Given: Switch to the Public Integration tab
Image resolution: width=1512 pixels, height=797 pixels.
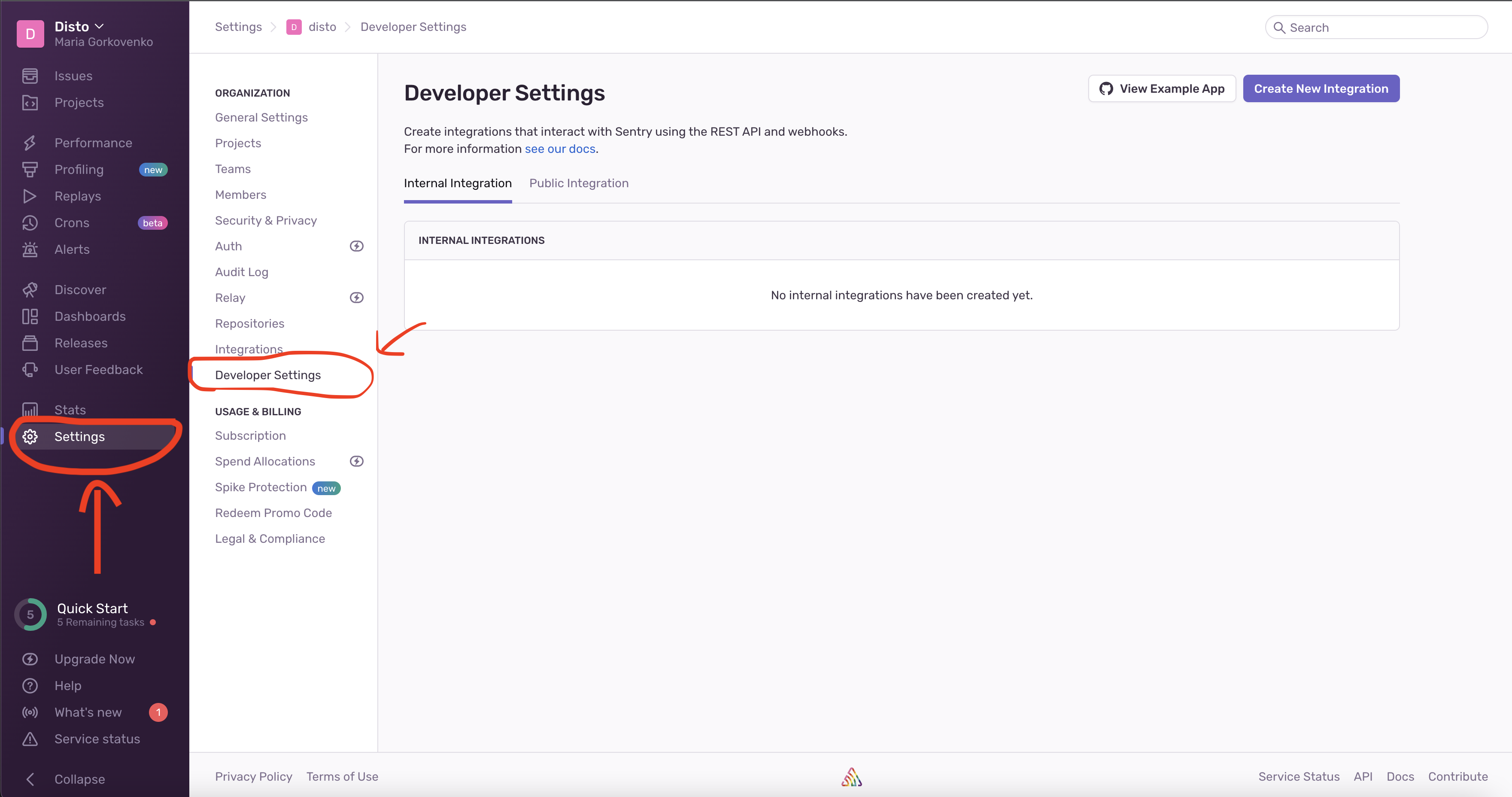Looking at the screenshot, I should [x=578, y=183].
